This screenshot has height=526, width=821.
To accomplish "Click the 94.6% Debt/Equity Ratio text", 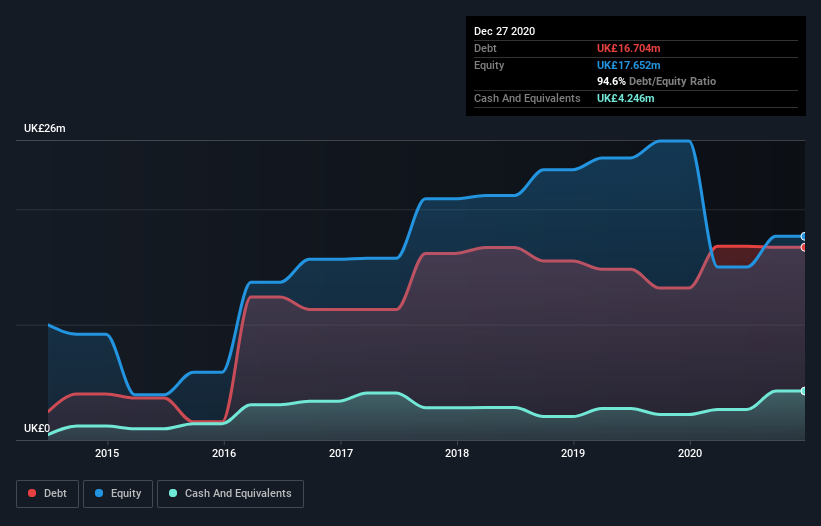I will [x=657, y=81].
